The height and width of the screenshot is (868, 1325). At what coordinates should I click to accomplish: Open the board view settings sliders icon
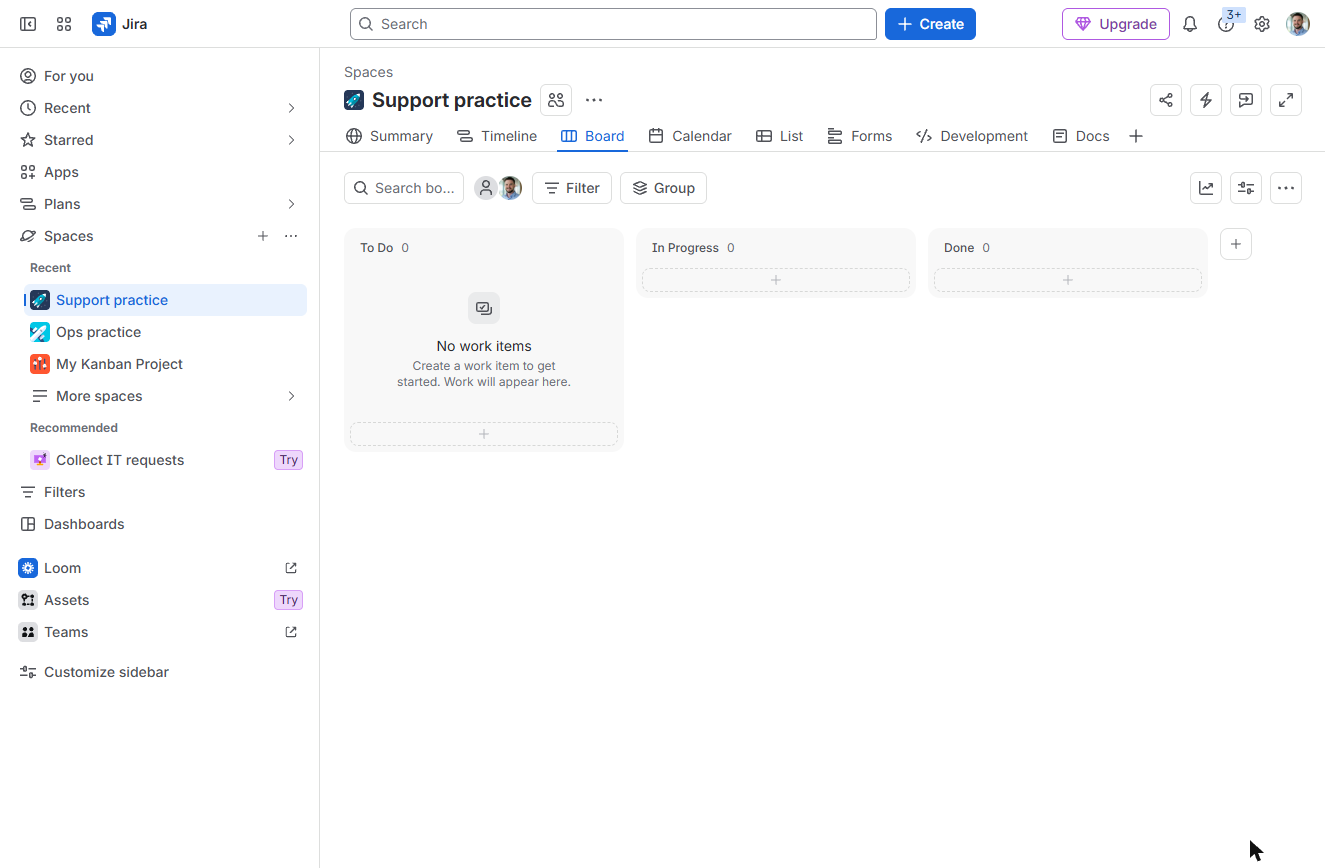tap(1246, 188)
